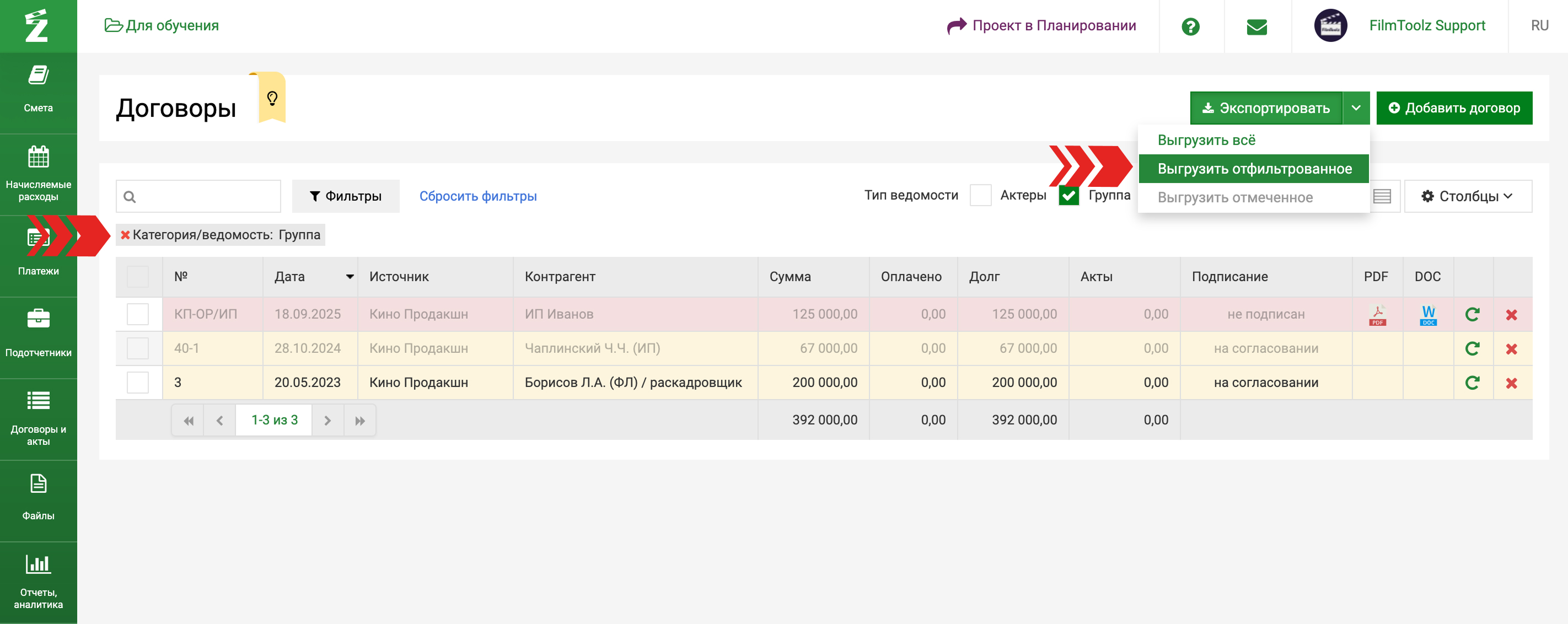This screenshot has width=1568, height=624.
Task: Enable the Актеры checkbox
Action: click(980, 196)
